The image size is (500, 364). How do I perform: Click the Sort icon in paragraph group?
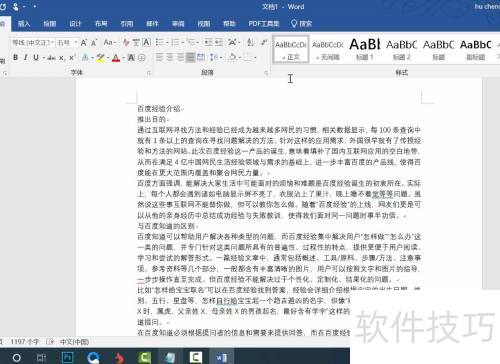251,42
